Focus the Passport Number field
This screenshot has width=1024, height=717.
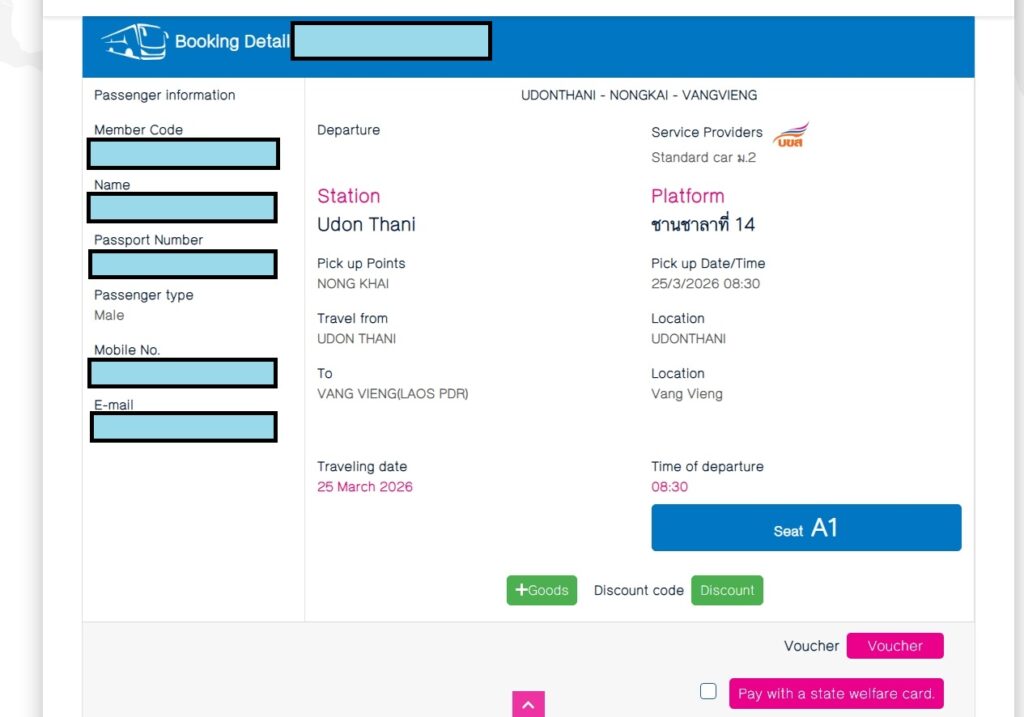[x=183, y=264]
